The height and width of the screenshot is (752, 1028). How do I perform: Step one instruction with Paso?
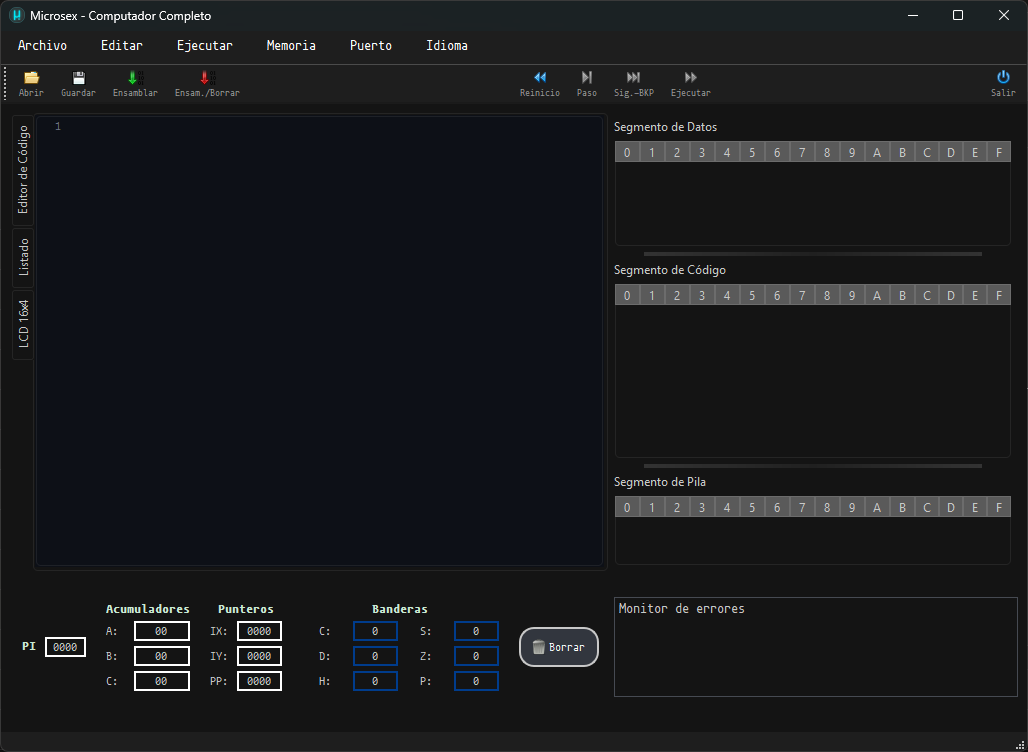coord(587,84)
